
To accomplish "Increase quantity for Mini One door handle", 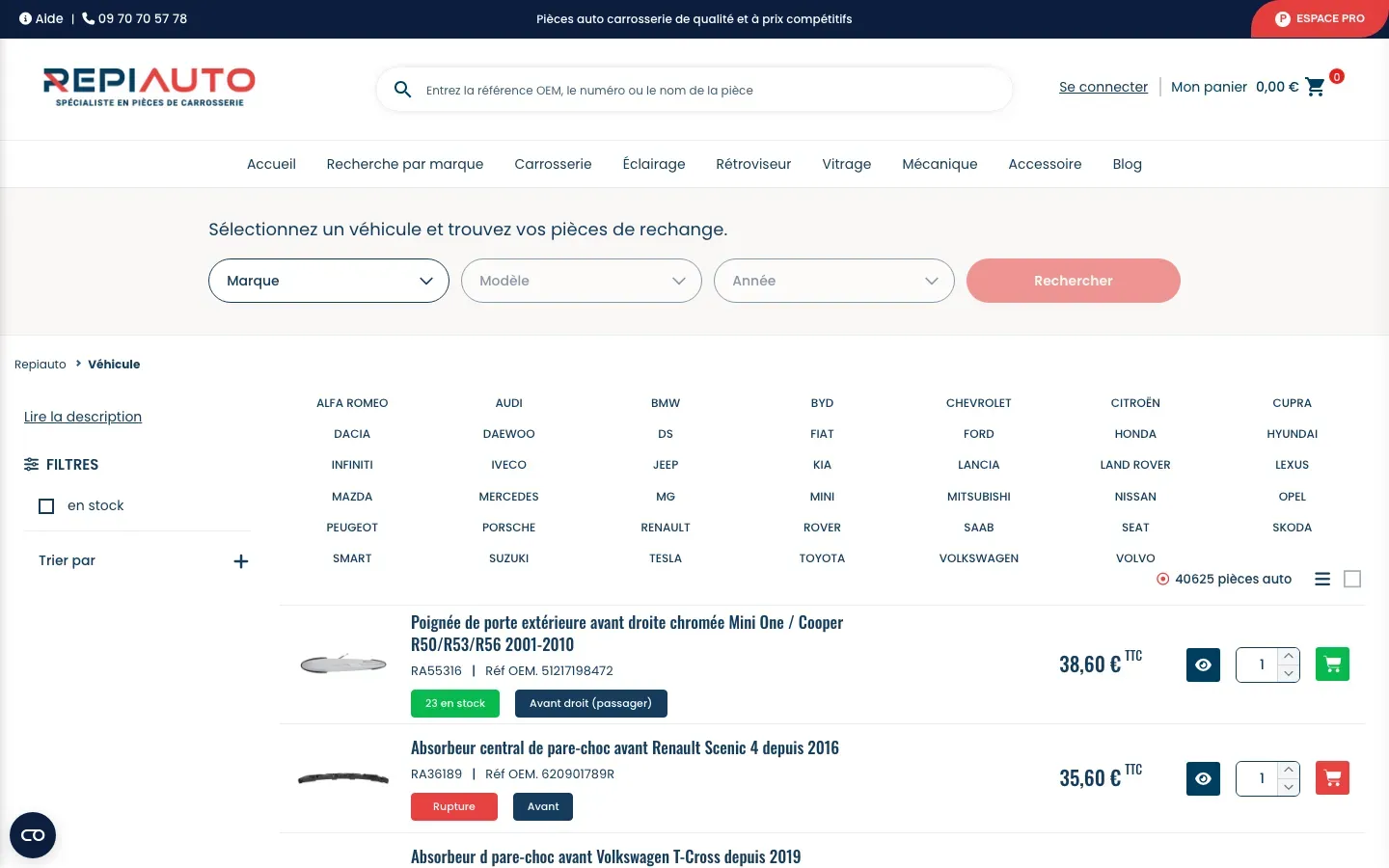I will [1289, 656].
